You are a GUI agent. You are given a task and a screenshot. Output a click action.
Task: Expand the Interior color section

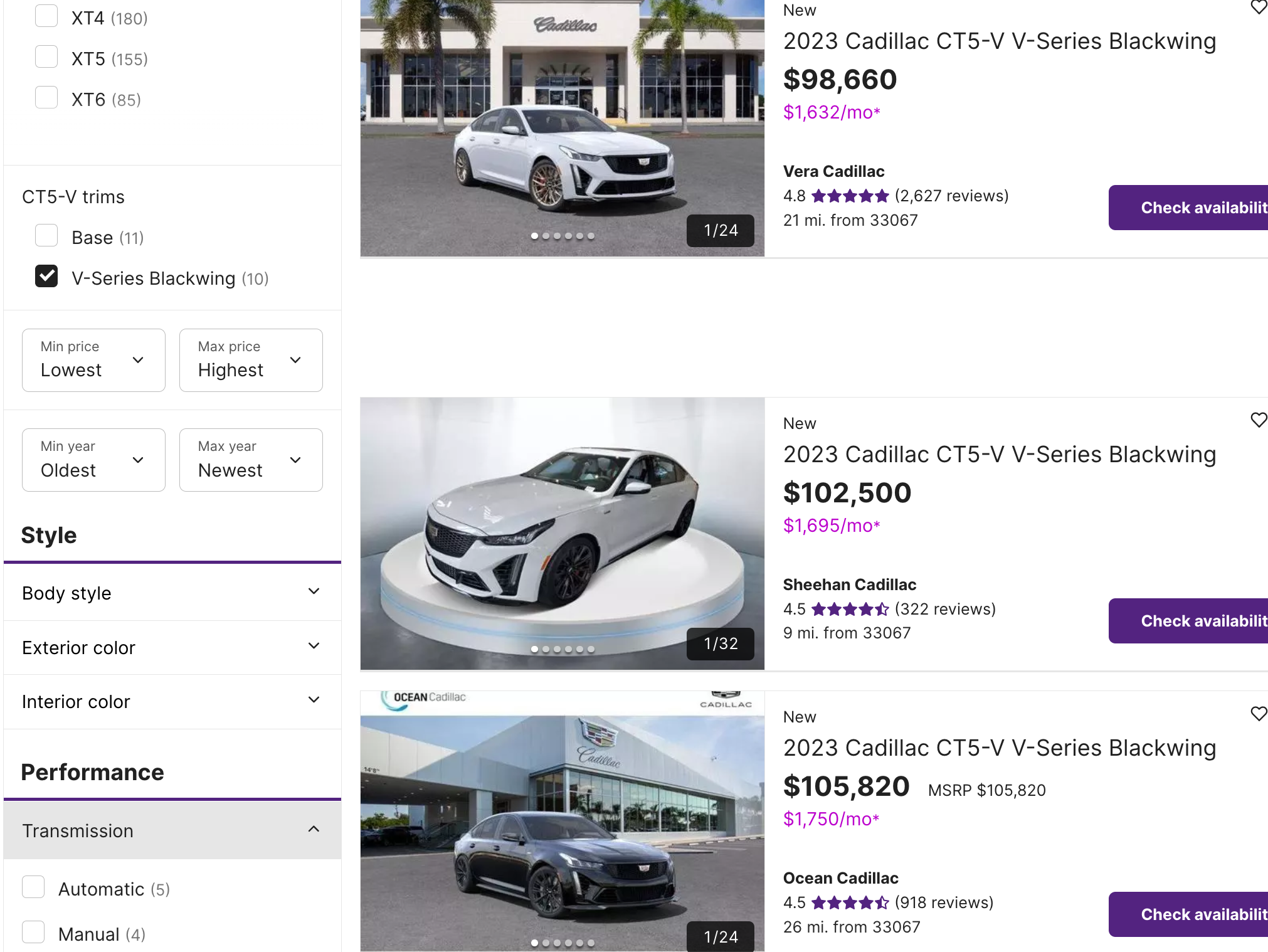point(172,701)
